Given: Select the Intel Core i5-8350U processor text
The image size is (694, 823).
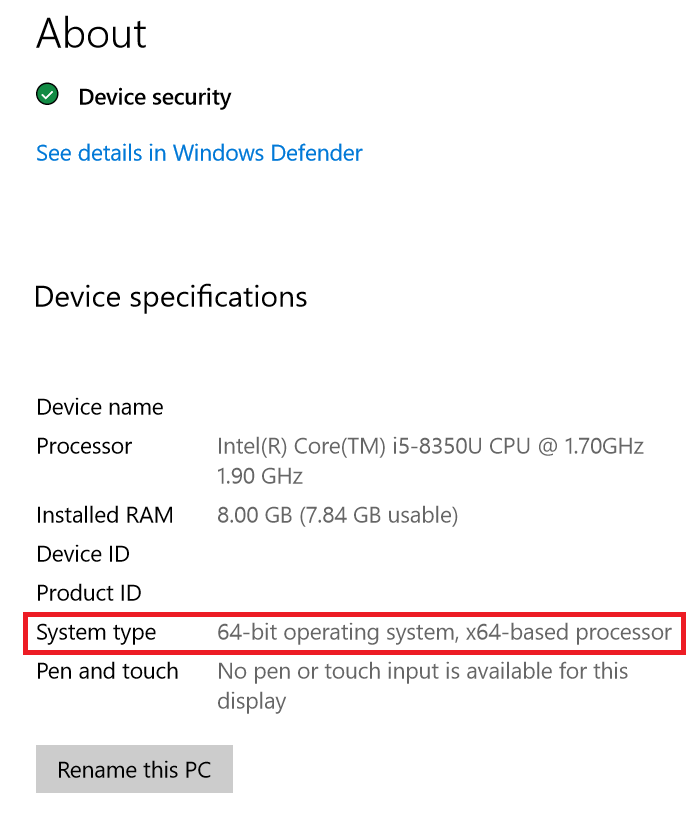Looking at the screenshot, I should point(430,446).
